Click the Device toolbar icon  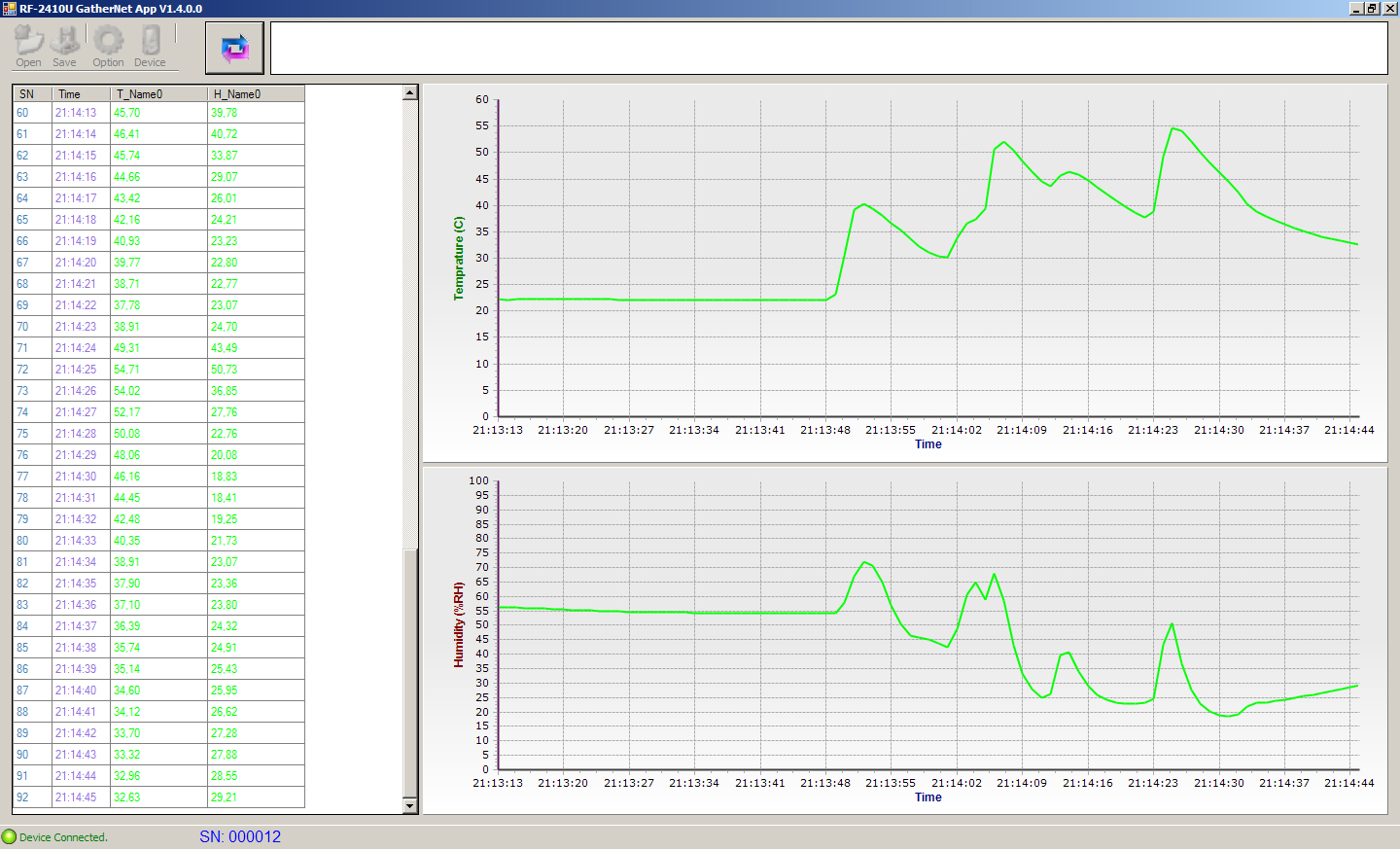tap(150, 47)
